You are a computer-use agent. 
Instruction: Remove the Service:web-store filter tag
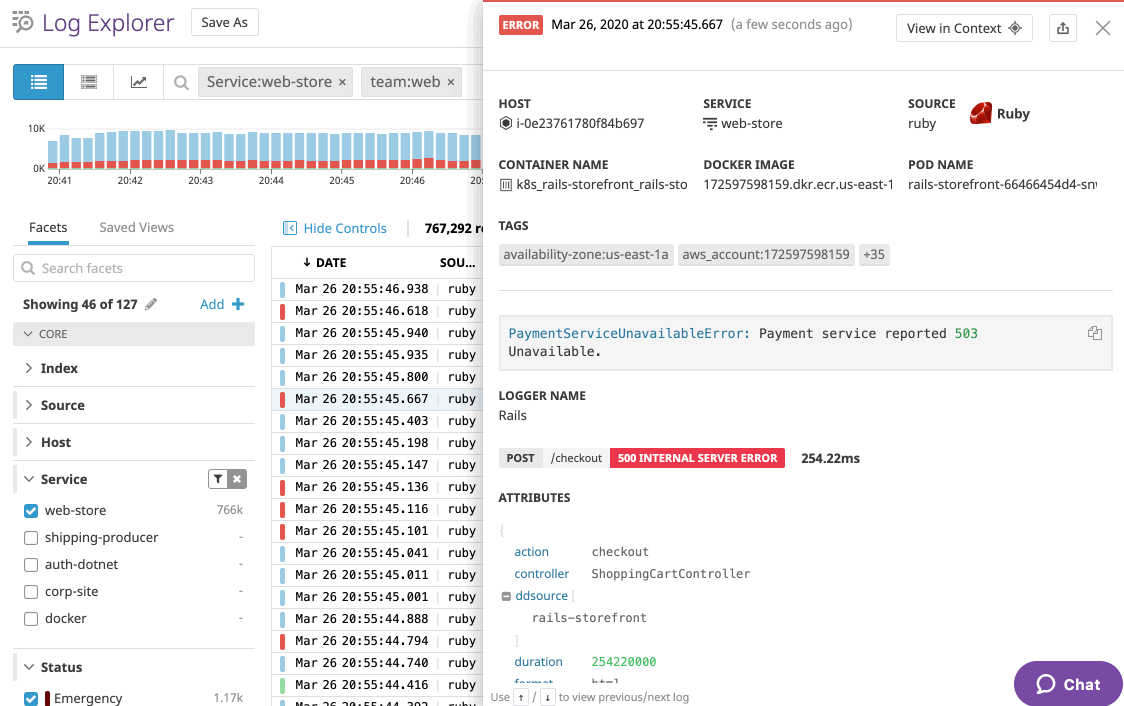click(x=343, y=82)
